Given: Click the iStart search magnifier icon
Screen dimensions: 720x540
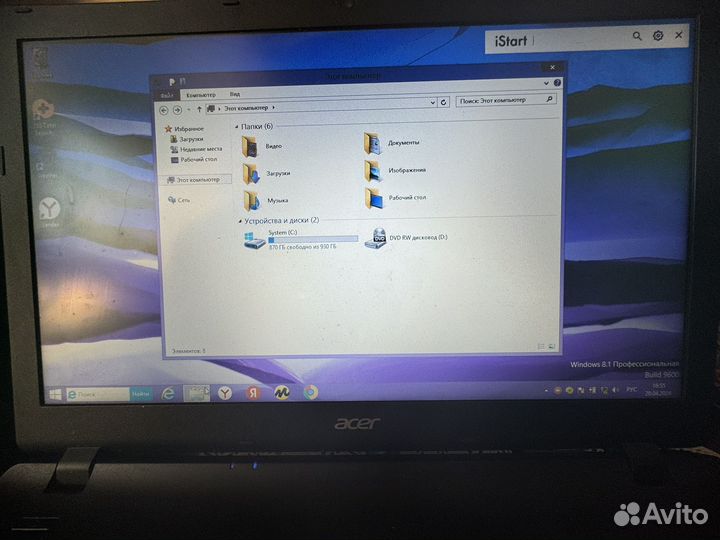Looking at the screenshot, I should [637, 36].
